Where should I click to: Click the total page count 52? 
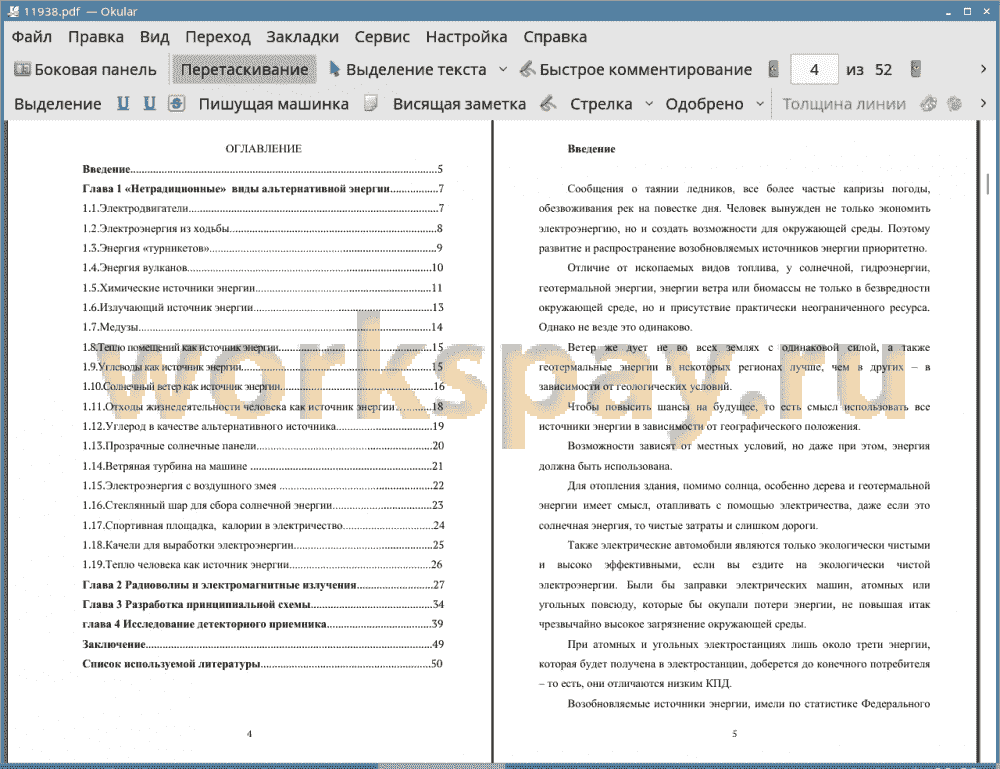tap(883, 70)
